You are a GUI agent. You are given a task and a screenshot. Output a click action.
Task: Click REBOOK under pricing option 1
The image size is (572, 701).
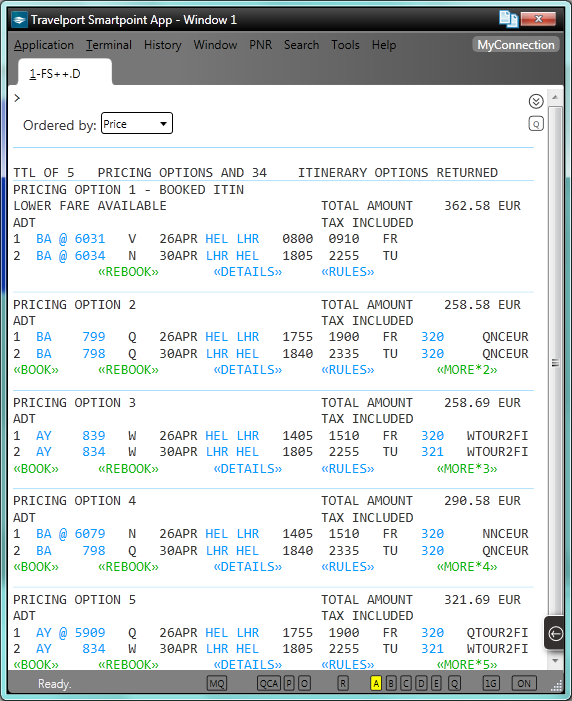(x=128, y=272)
